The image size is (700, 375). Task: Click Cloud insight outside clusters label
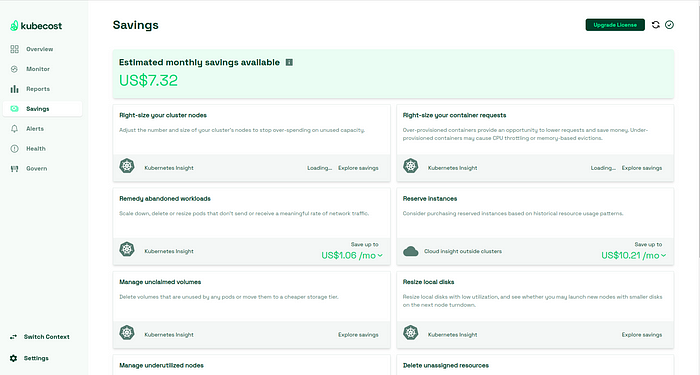tap(463, 251)
